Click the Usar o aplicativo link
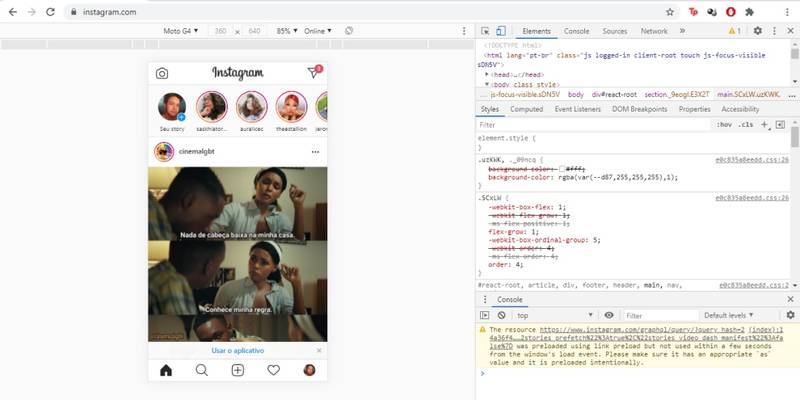This screenshot has width=800, height=400. (x=238, y=351)
